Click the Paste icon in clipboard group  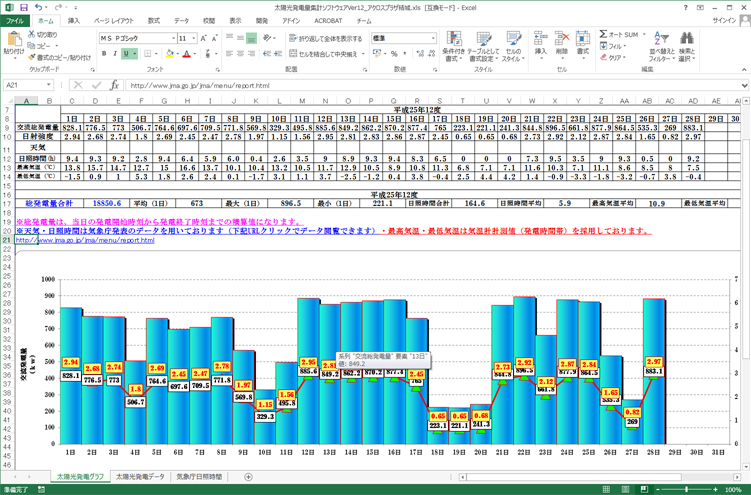click(13, 39)
